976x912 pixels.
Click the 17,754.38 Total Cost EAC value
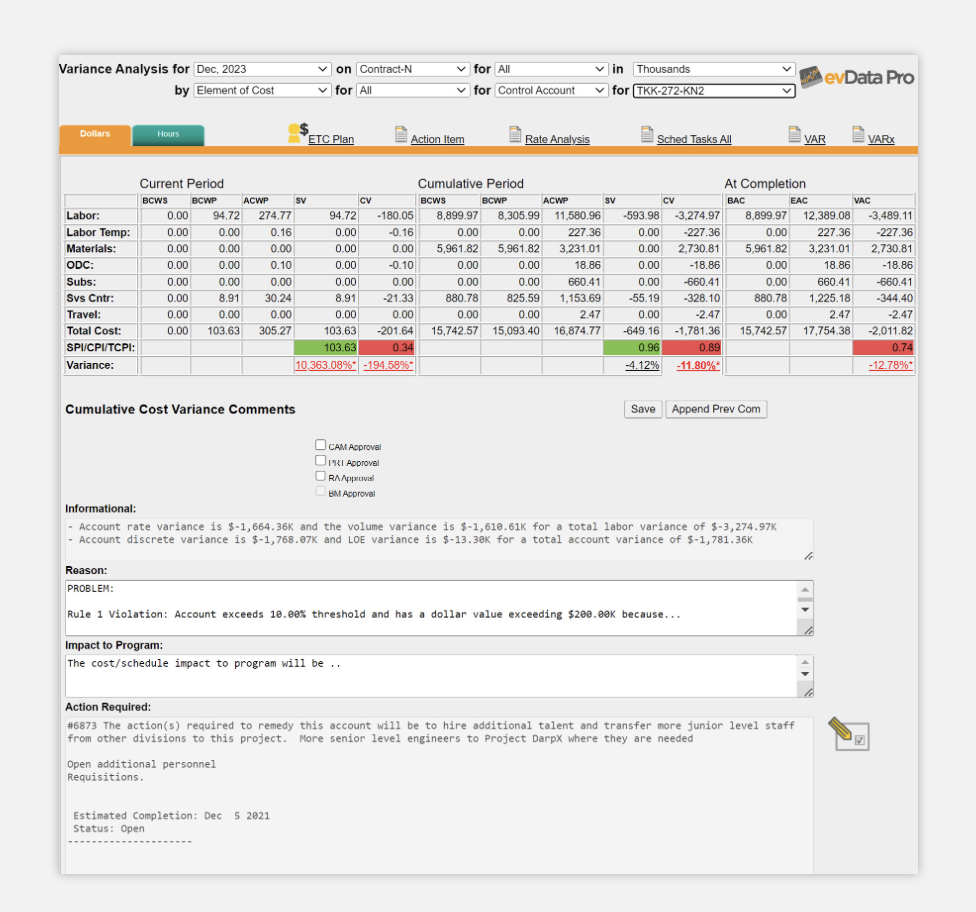click(x=827, y=331)
